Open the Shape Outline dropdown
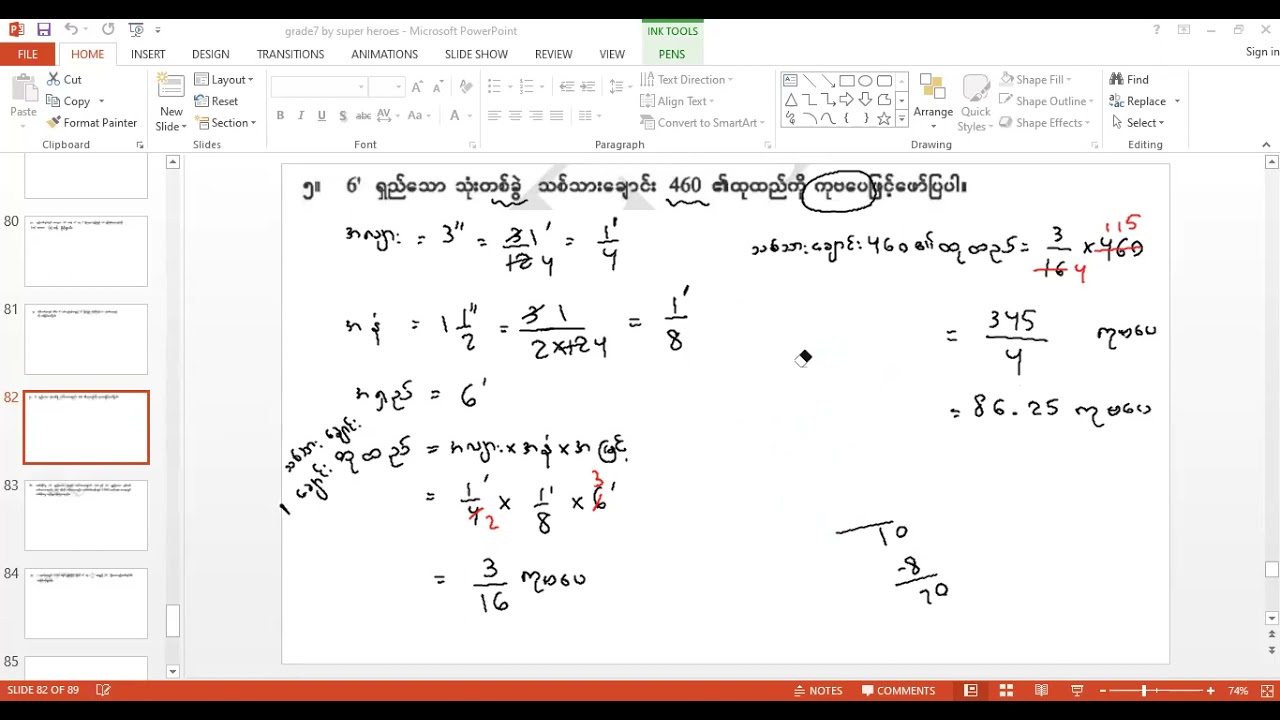This screenshot has height=720, width=1280. pyautogui.click(x=1046, y=101)
